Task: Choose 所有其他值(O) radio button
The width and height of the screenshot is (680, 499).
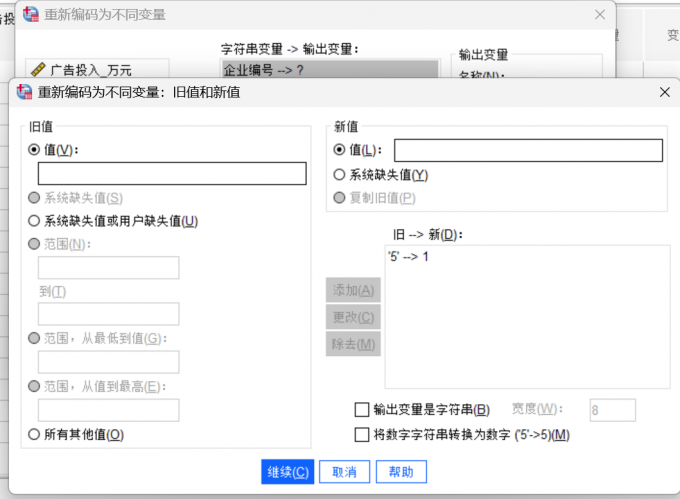Action: [x=34, y=434]
